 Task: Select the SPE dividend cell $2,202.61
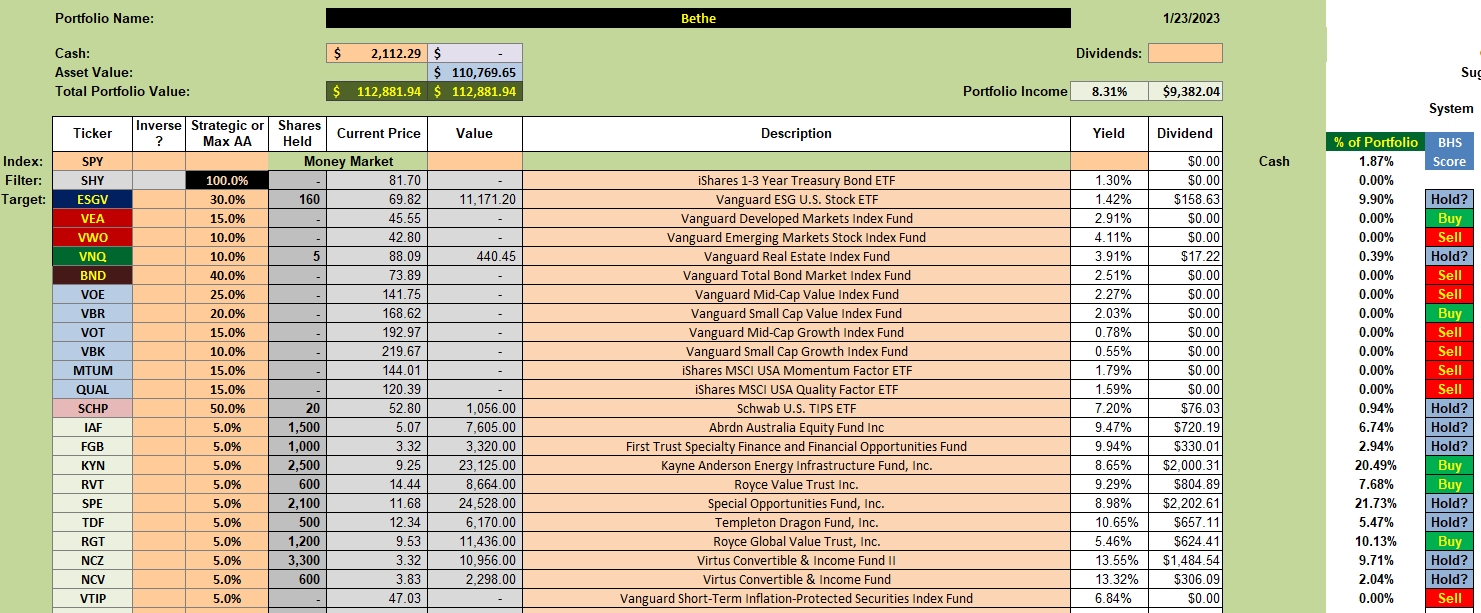pyautogui.click(x=1185, y=503)
